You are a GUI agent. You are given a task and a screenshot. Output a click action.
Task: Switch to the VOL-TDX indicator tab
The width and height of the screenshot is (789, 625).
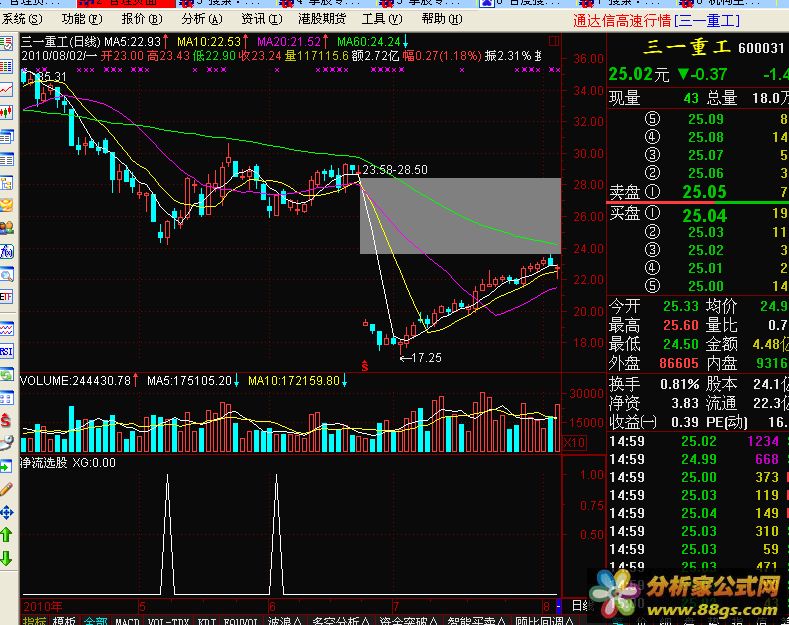point(169,620)
